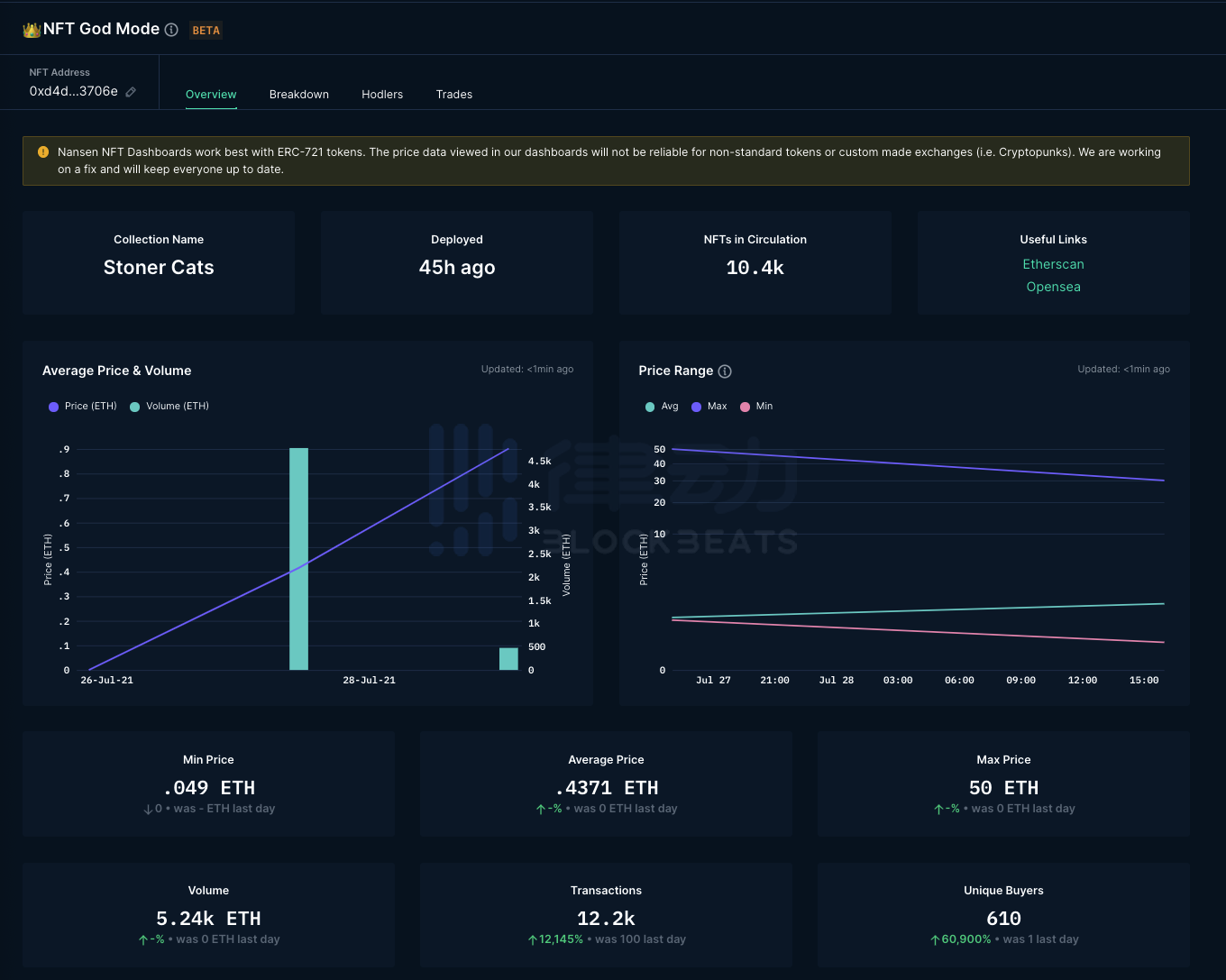This screenshot has height=980, width=1226.
Task: Click the crown icon in the page title
Action: click(x=32, y=30)
